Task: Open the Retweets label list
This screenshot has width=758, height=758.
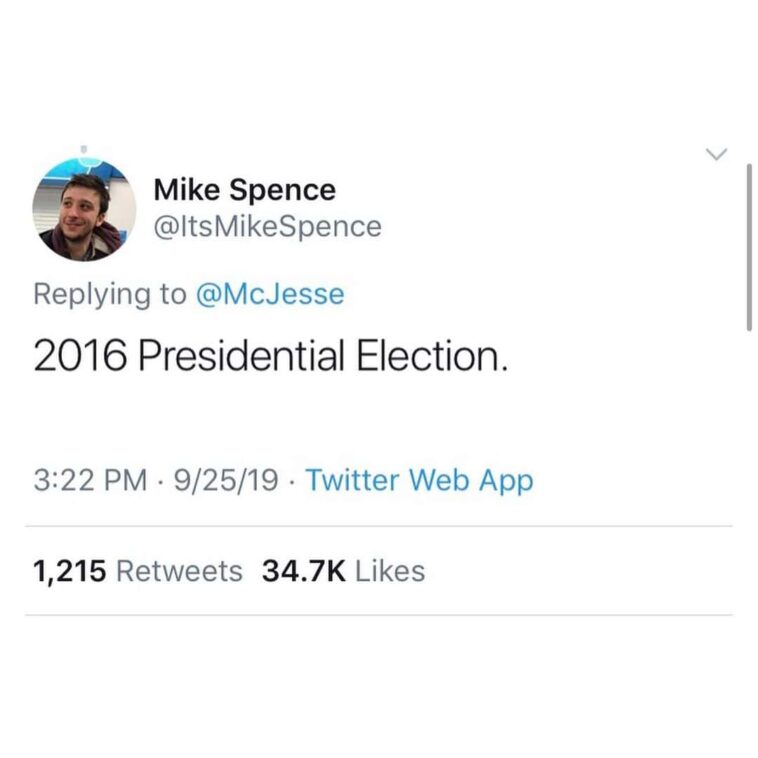Action: point(179,571)
